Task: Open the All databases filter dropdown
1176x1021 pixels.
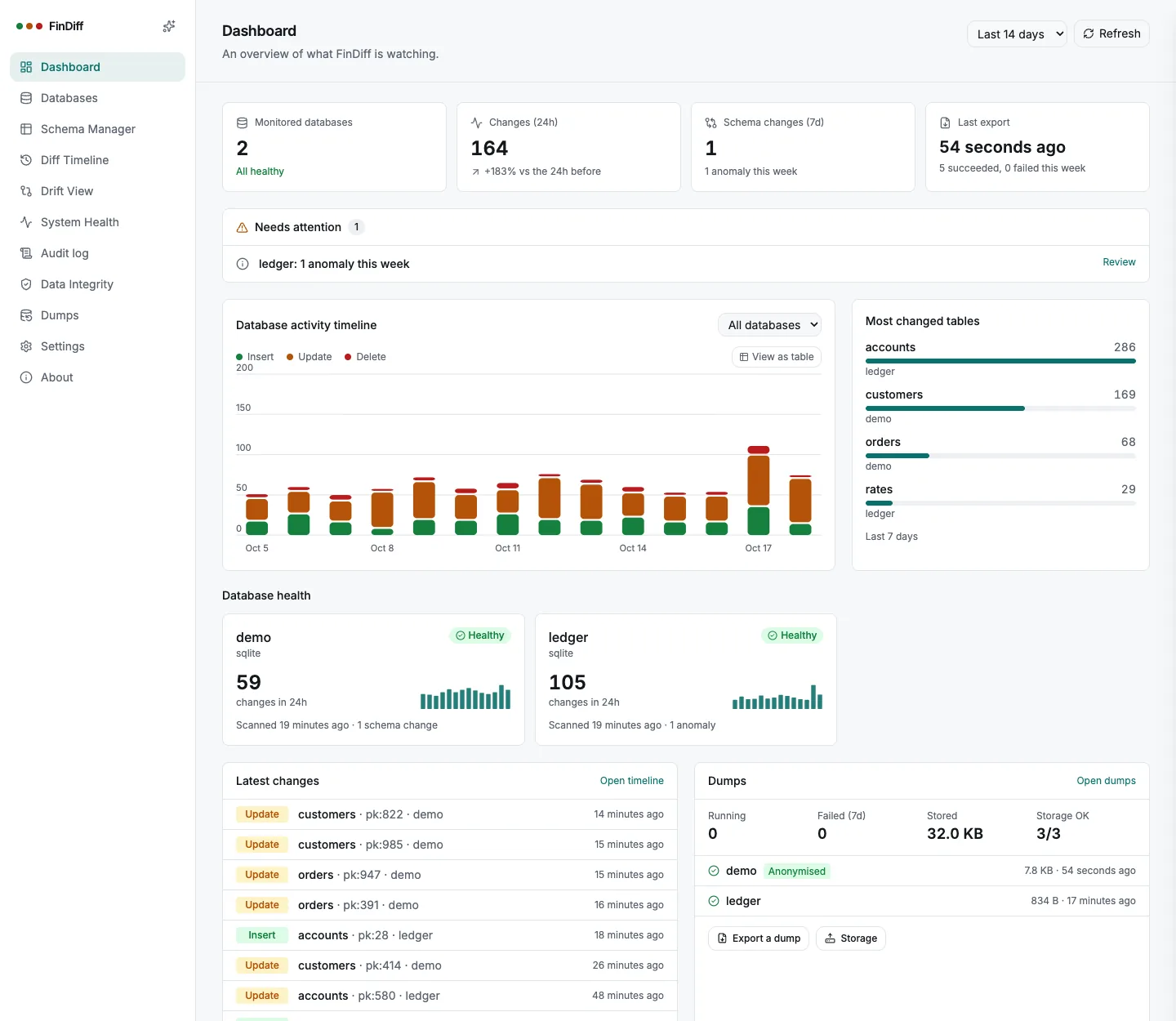Action: 769,325
